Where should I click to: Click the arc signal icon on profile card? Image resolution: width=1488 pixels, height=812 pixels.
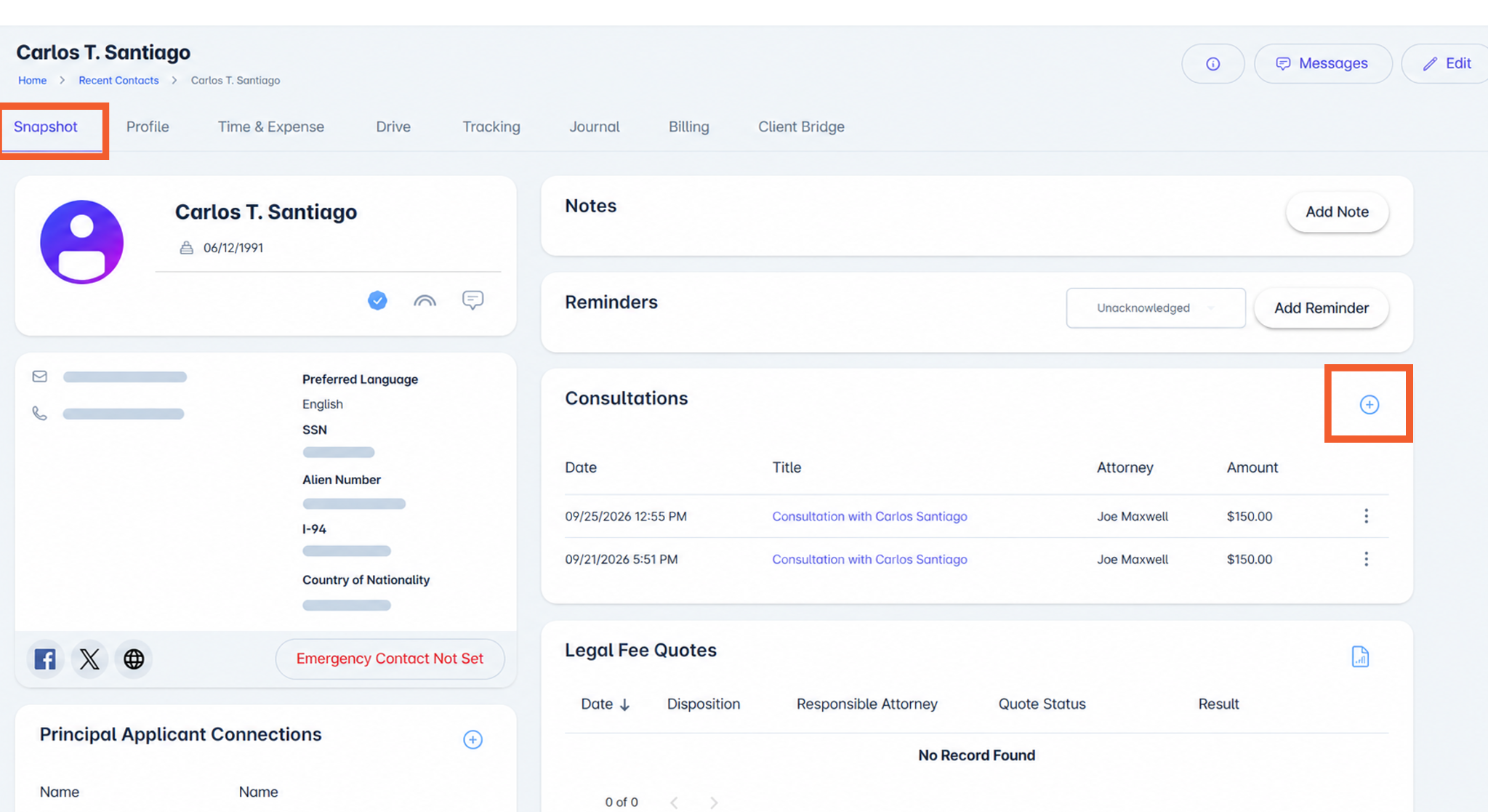click(425, 301)
